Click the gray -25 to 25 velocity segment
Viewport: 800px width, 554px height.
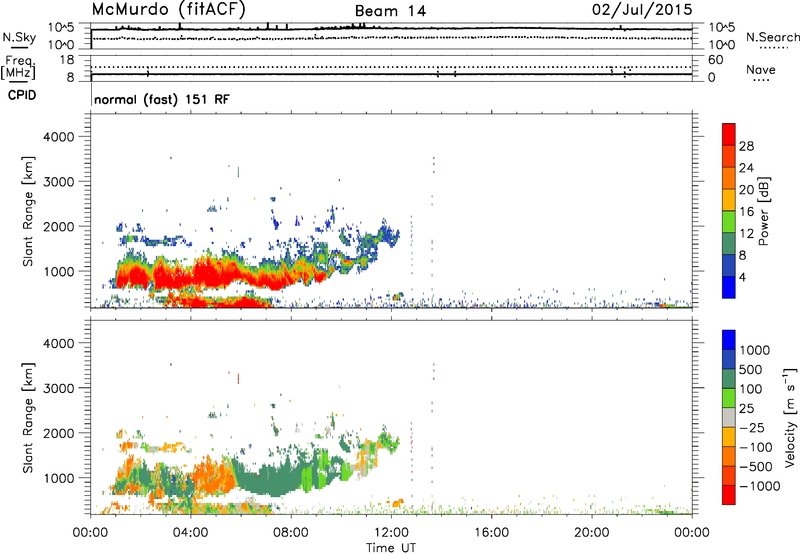pos(729,417)
